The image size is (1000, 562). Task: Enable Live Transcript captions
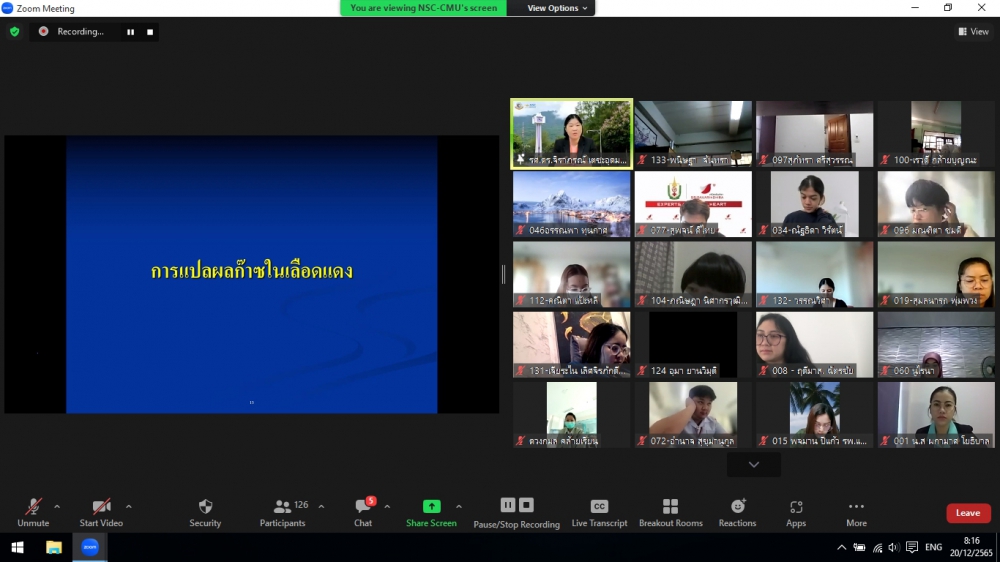click(599, 507)
